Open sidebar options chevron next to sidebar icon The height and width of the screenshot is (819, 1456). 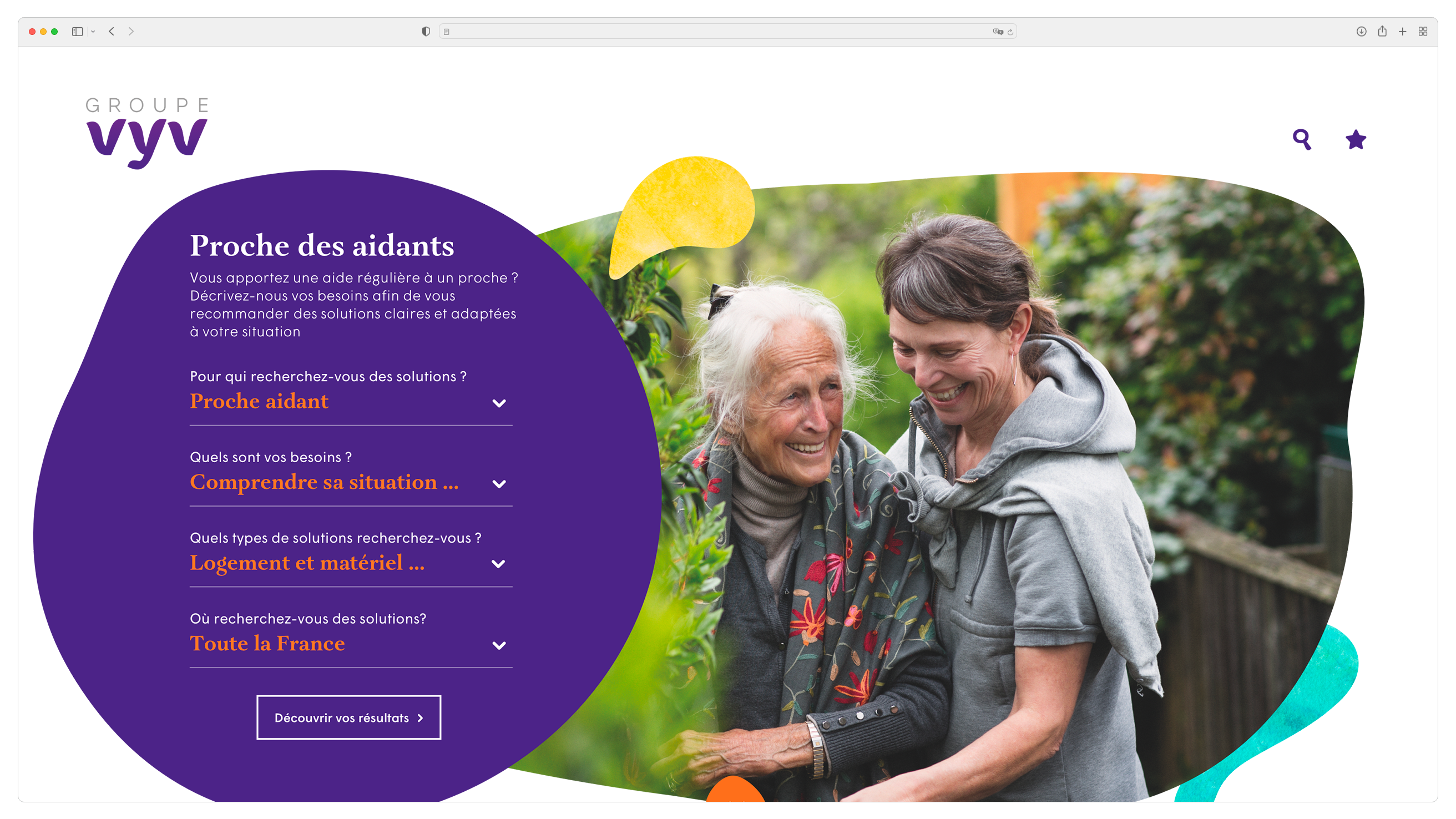point(93,32)
